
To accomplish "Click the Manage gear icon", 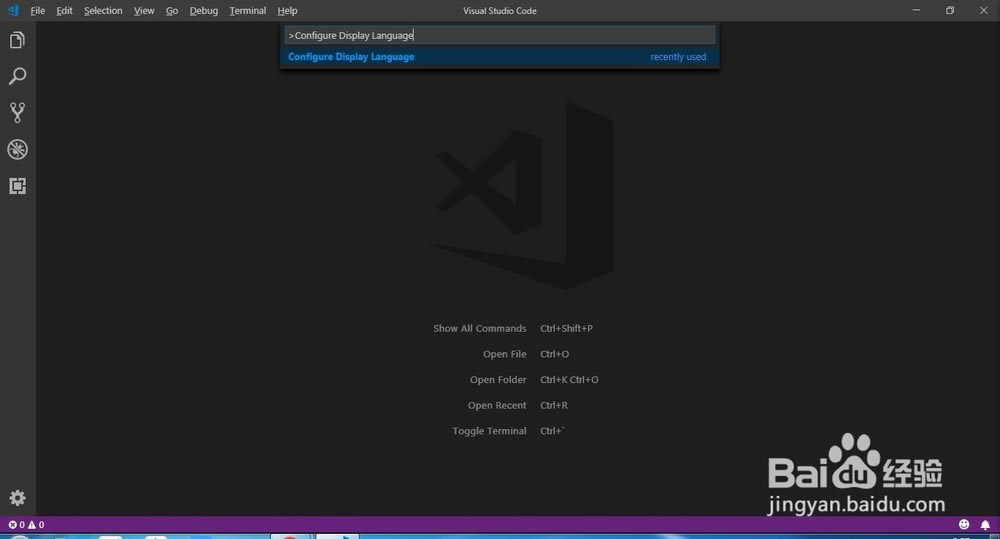I will pos(17,498).
